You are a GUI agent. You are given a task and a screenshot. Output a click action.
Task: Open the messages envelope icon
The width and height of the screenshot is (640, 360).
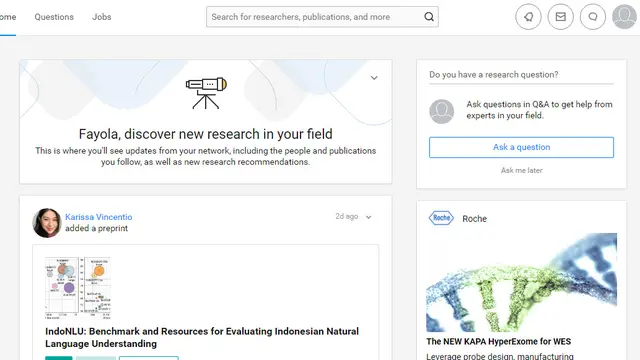click(560, 17)
